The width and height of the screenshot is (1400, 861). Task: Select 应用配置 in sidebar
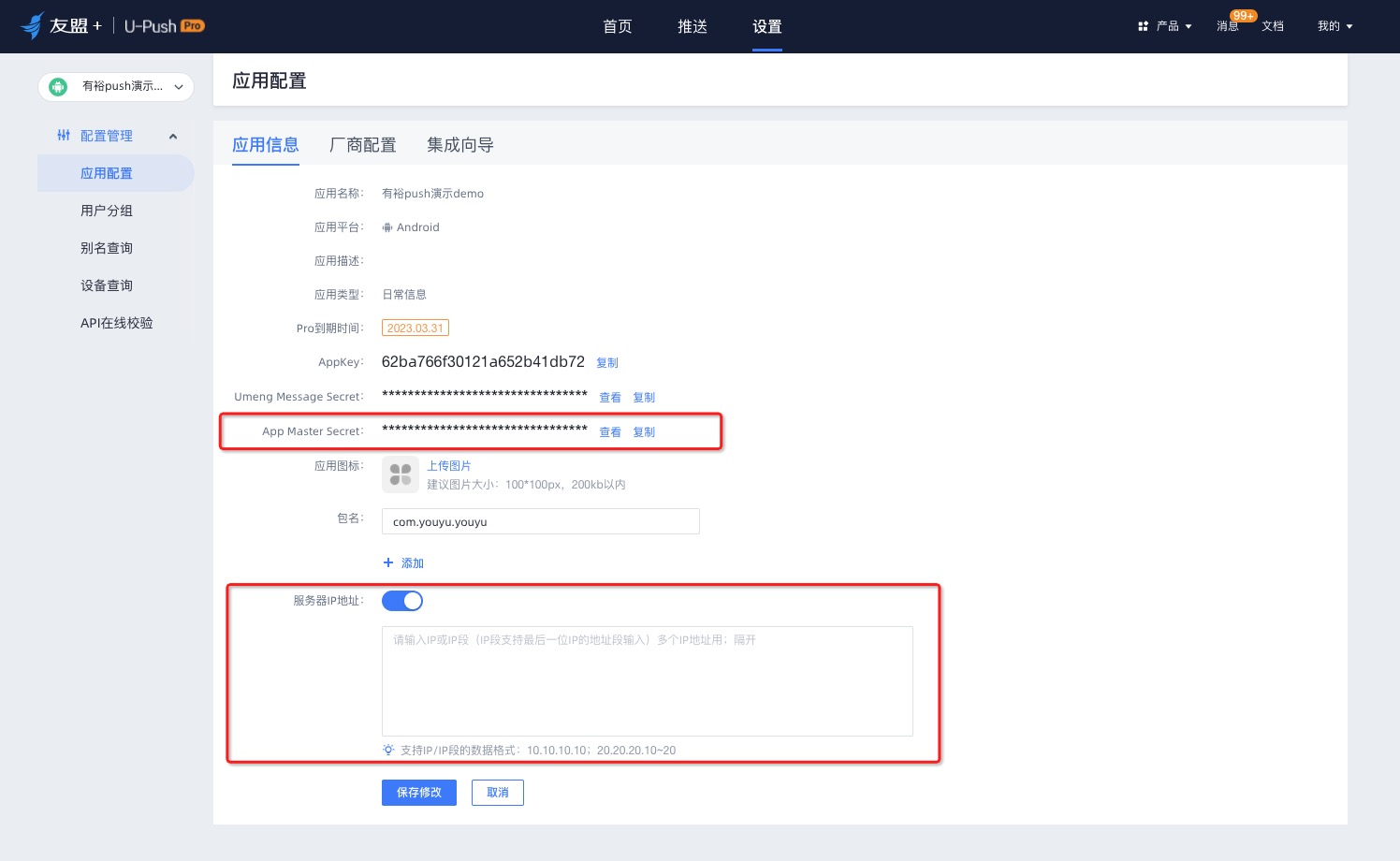pos(116,173)
